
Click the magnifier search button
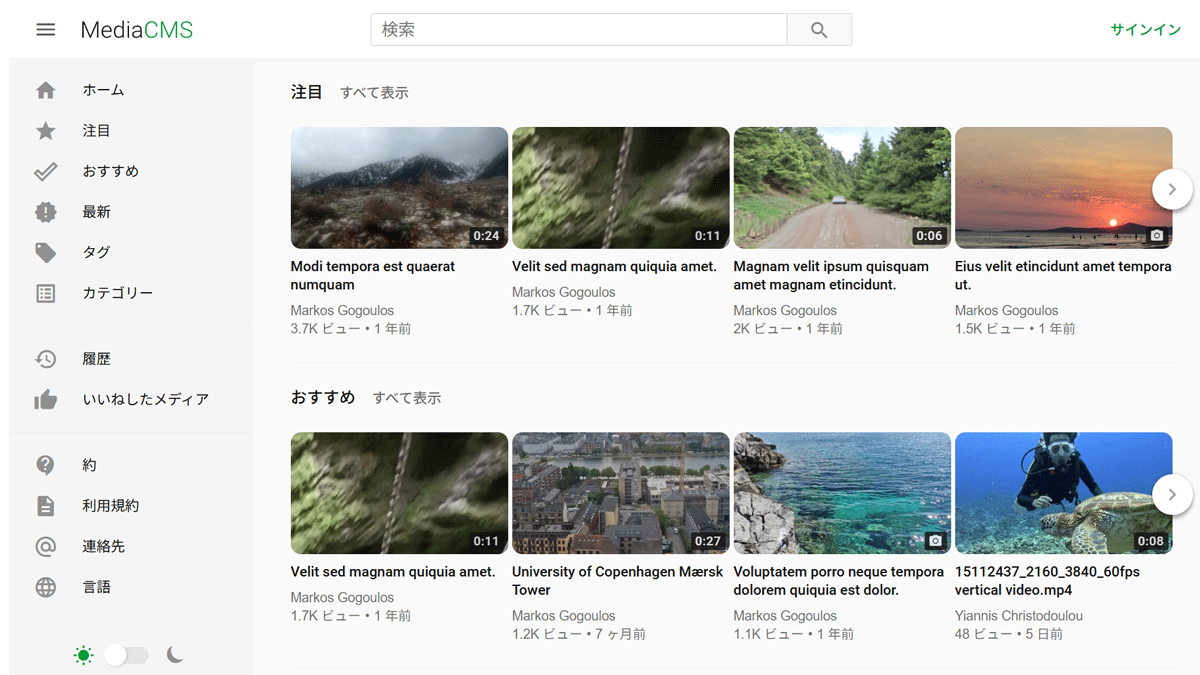(819, 30)
